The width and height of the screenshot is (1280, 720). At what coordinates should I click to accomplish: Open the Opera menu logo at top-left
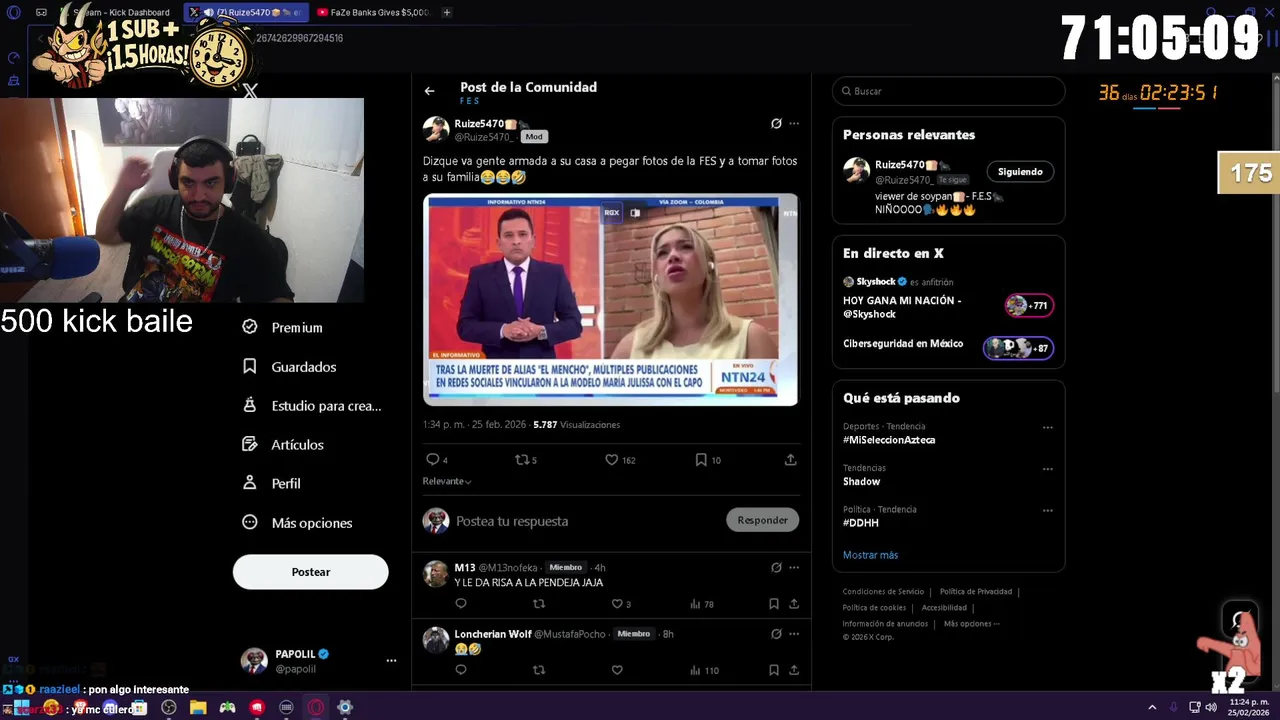click(x=13, y=12)
